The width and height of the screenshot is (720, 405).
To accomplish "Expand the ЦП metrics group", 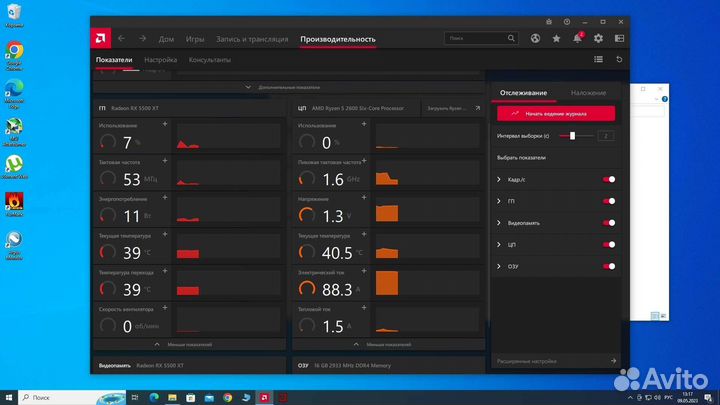I will tap(499, 245).
